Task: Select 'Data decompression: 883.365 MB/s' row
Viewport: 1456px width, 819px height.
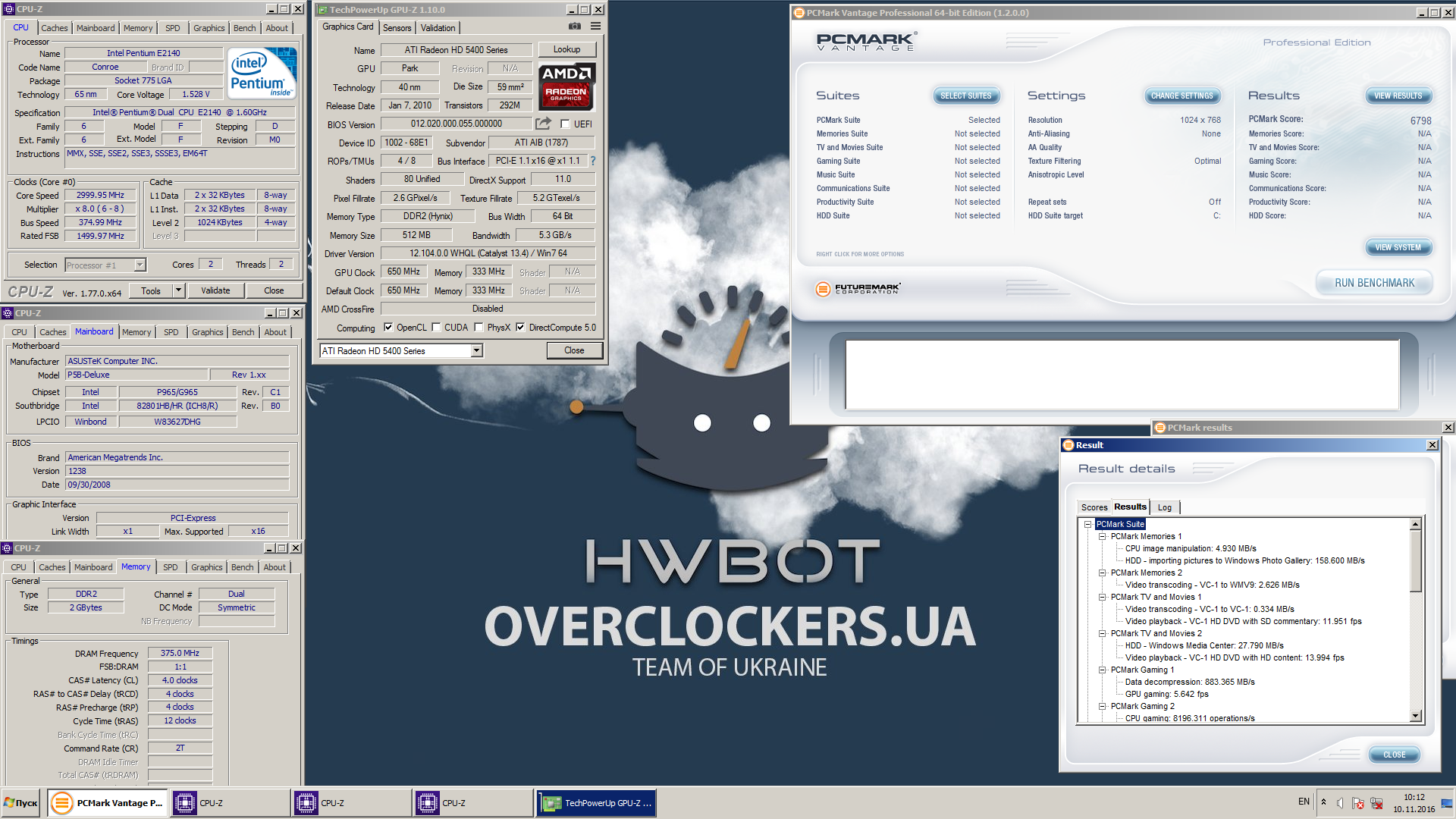Action: tap(1190, 682)
